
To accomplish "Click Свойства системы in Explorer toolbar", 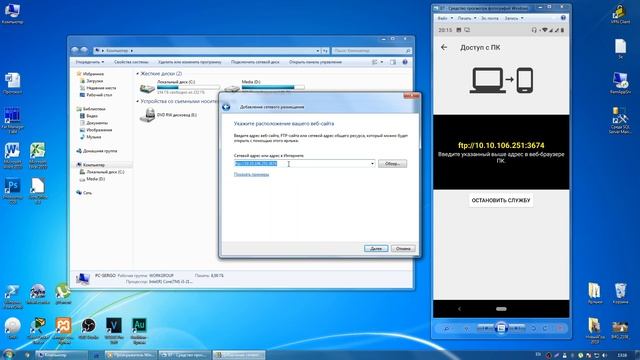I will (x=131, y=62).
